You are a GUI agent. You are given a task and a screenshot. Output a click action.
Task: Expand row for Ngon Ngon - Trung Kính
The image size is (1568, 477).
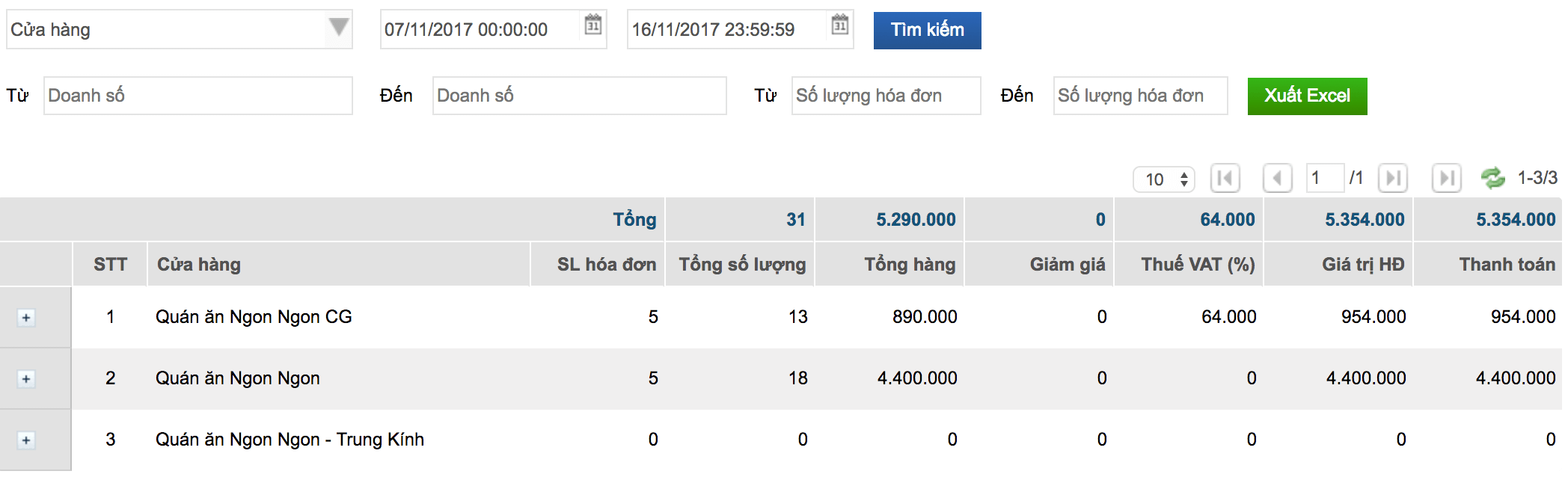[x=26, y=440]
